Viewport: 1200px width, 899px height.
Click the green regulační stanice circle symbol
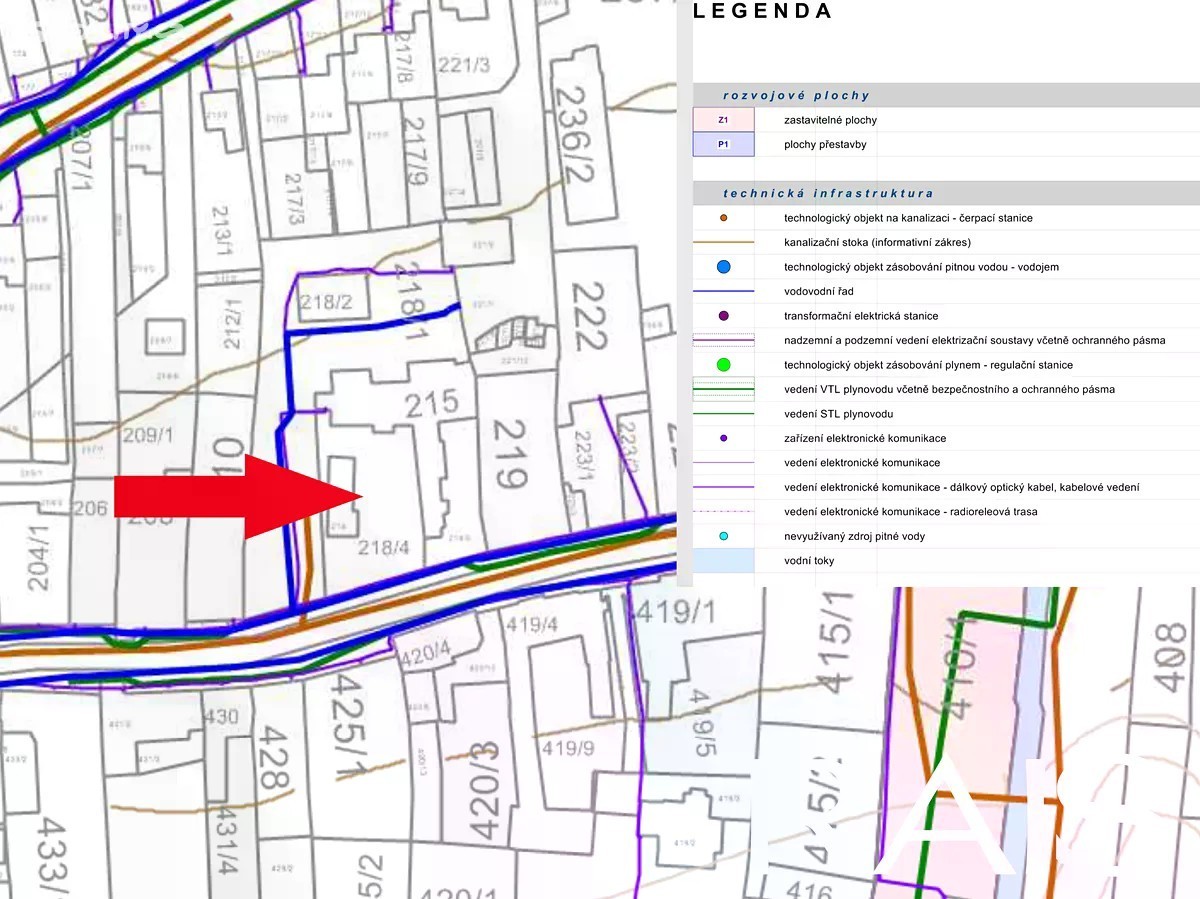[723, 365]
